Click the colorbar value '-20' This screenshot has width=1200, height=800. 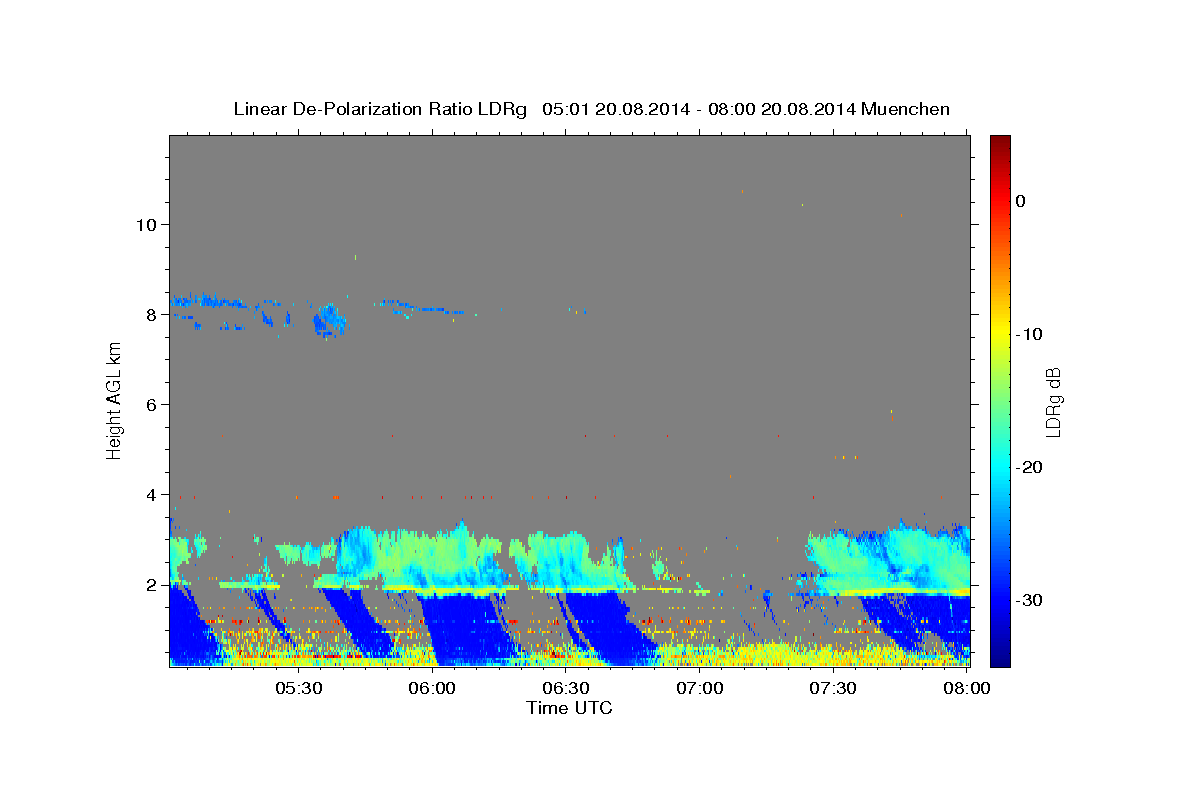(1030, 467)
